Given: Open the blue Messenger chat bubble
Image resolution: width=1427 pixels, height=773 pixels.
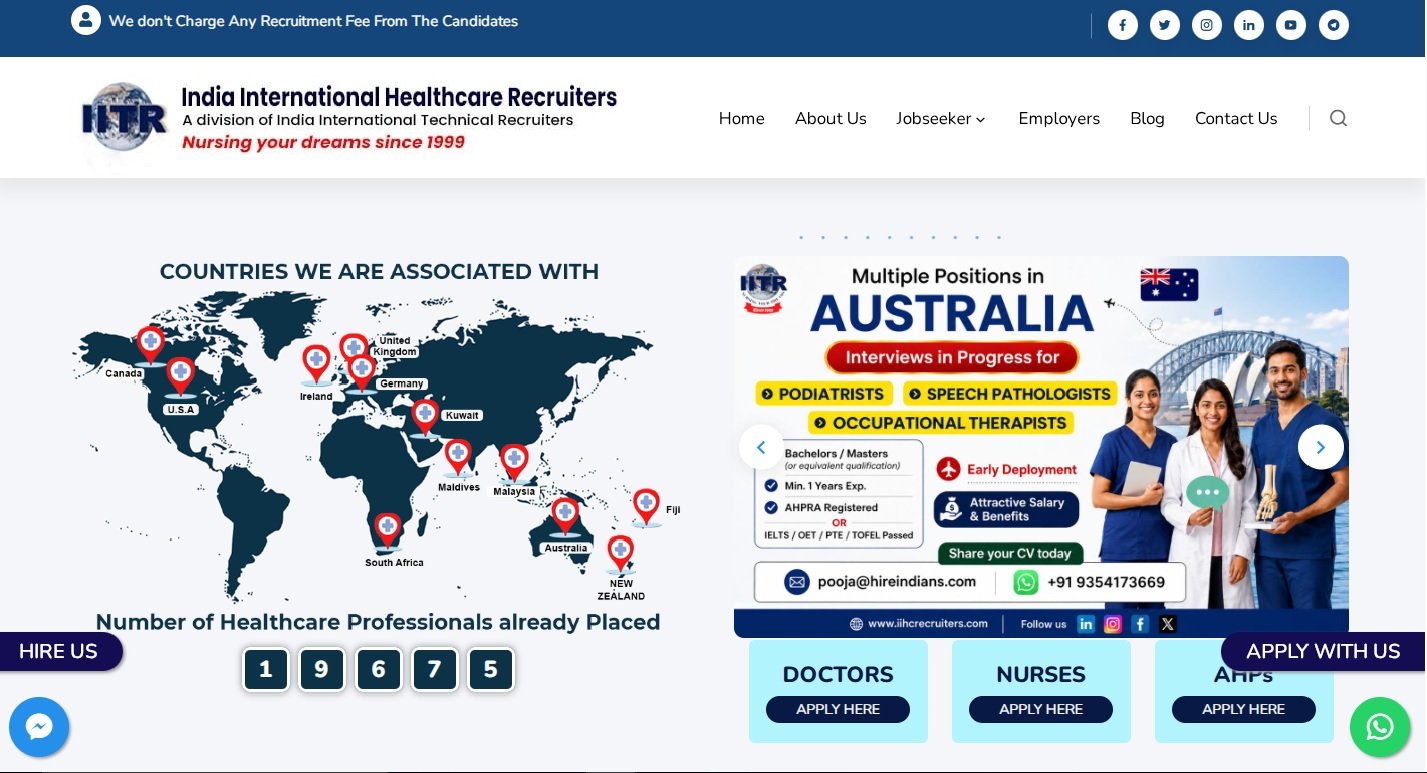Looking at the screenshot, I should (39, 727).
